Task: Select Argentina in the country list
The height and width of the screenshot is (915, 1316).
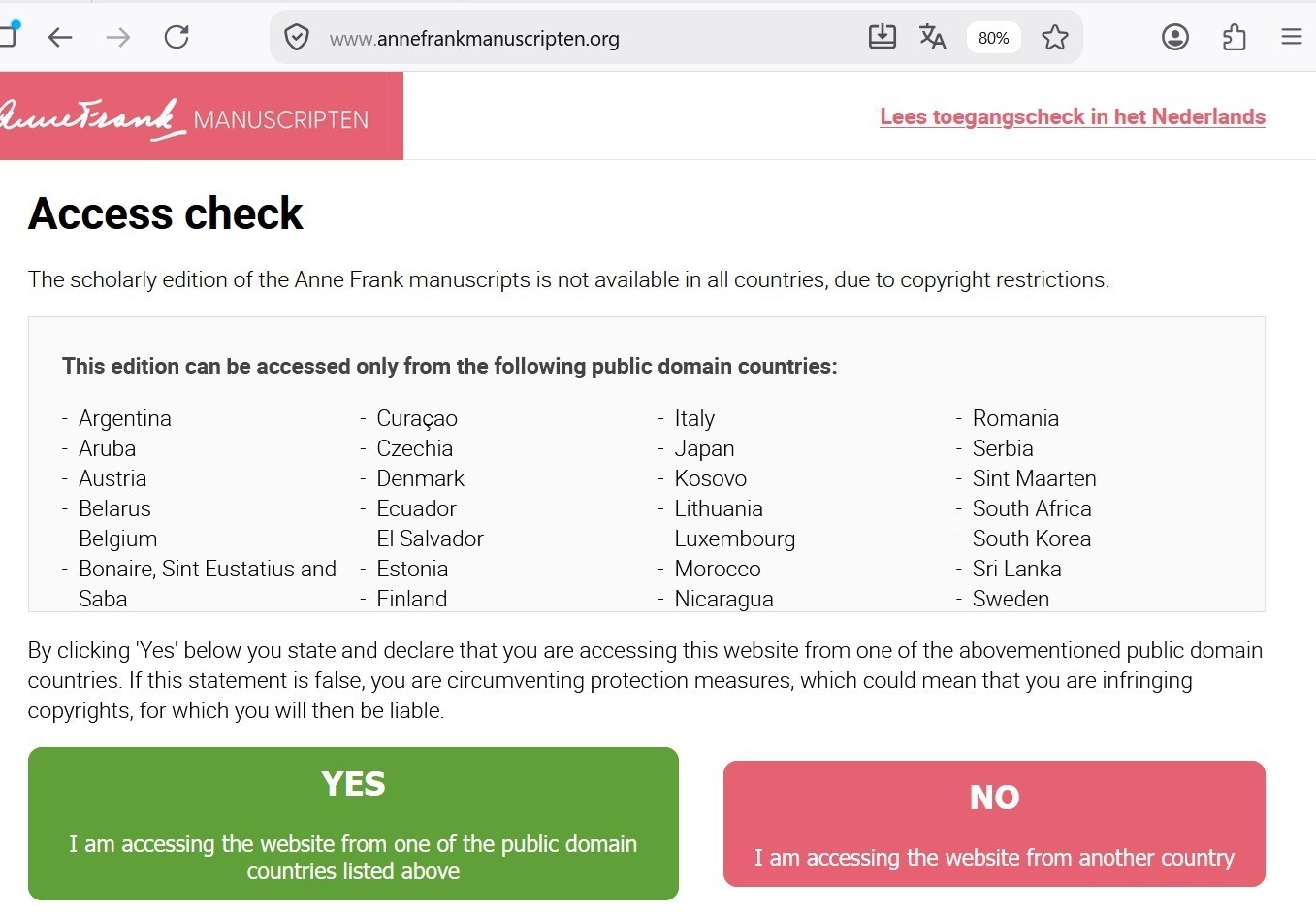Action: click(125, 418)
